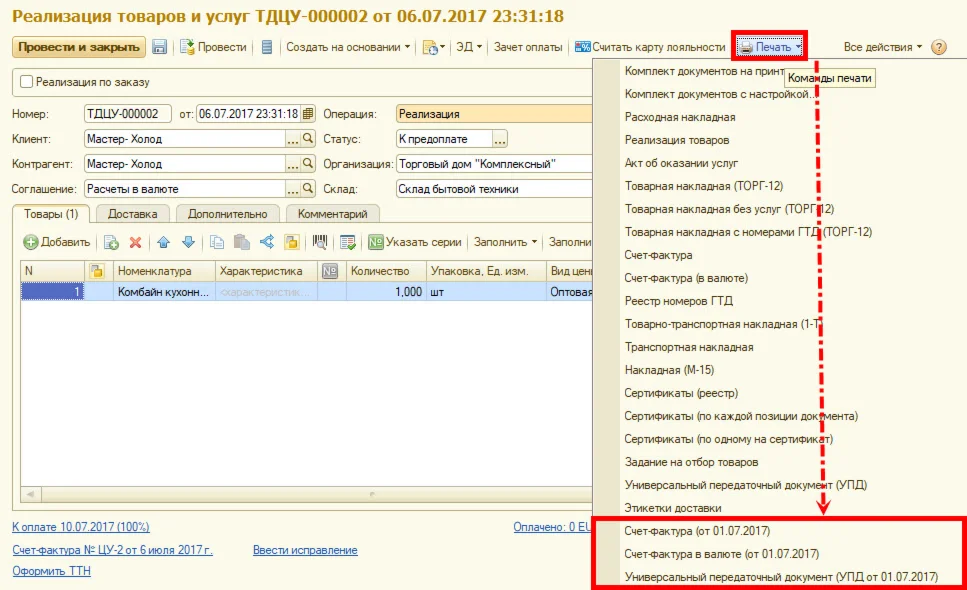Move row down with blue arrow icon
The image size is (967, 590).
tap(189, 242)
